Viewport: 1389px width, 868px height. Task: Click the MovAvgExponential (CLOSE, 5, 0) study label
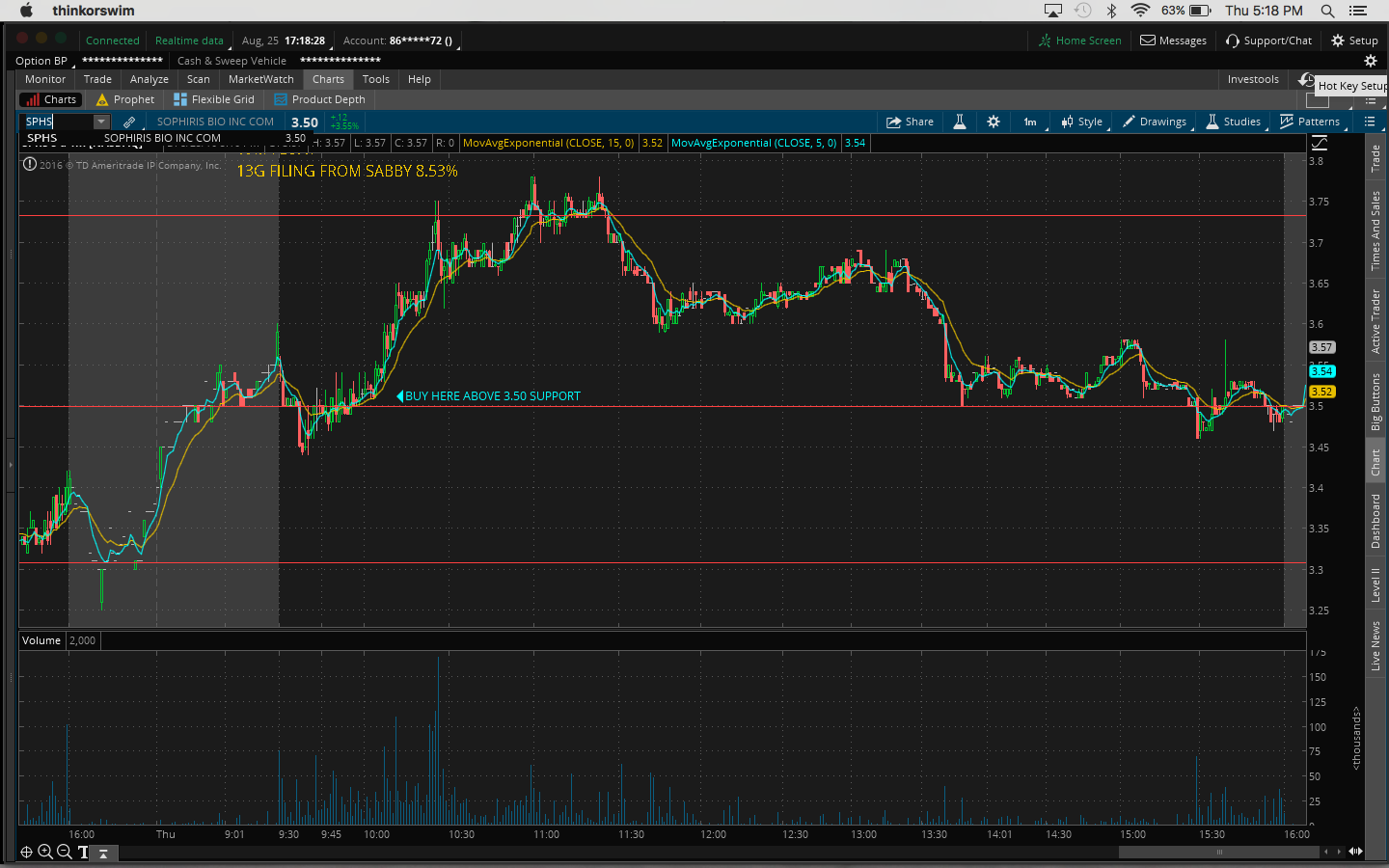point(754,143)
